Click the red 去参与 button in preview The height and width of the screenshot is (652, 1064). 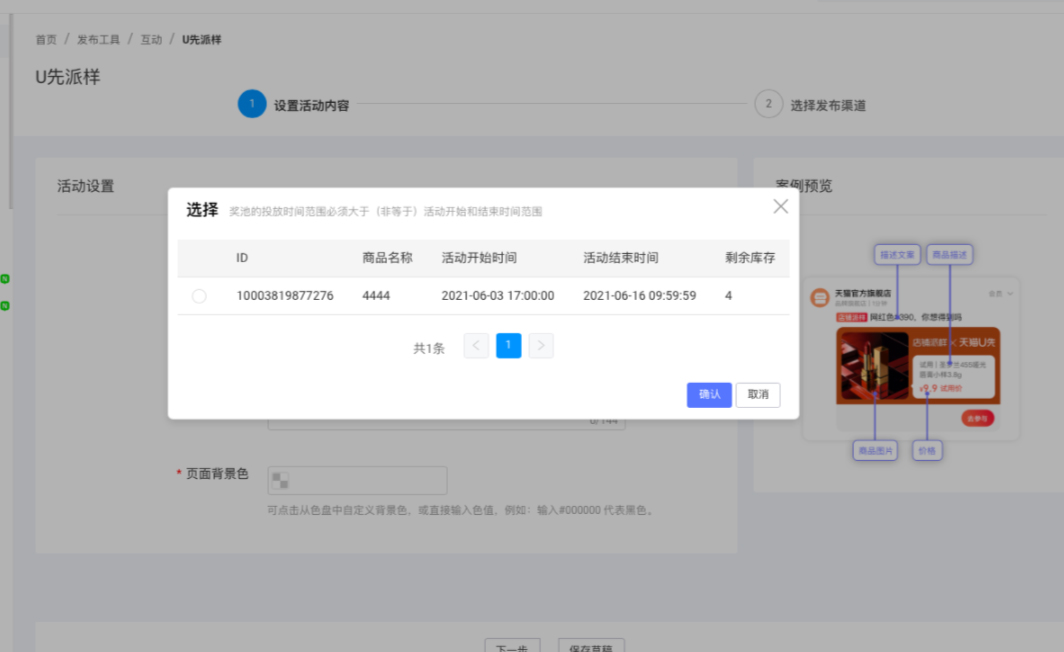[x=978, y=418]
